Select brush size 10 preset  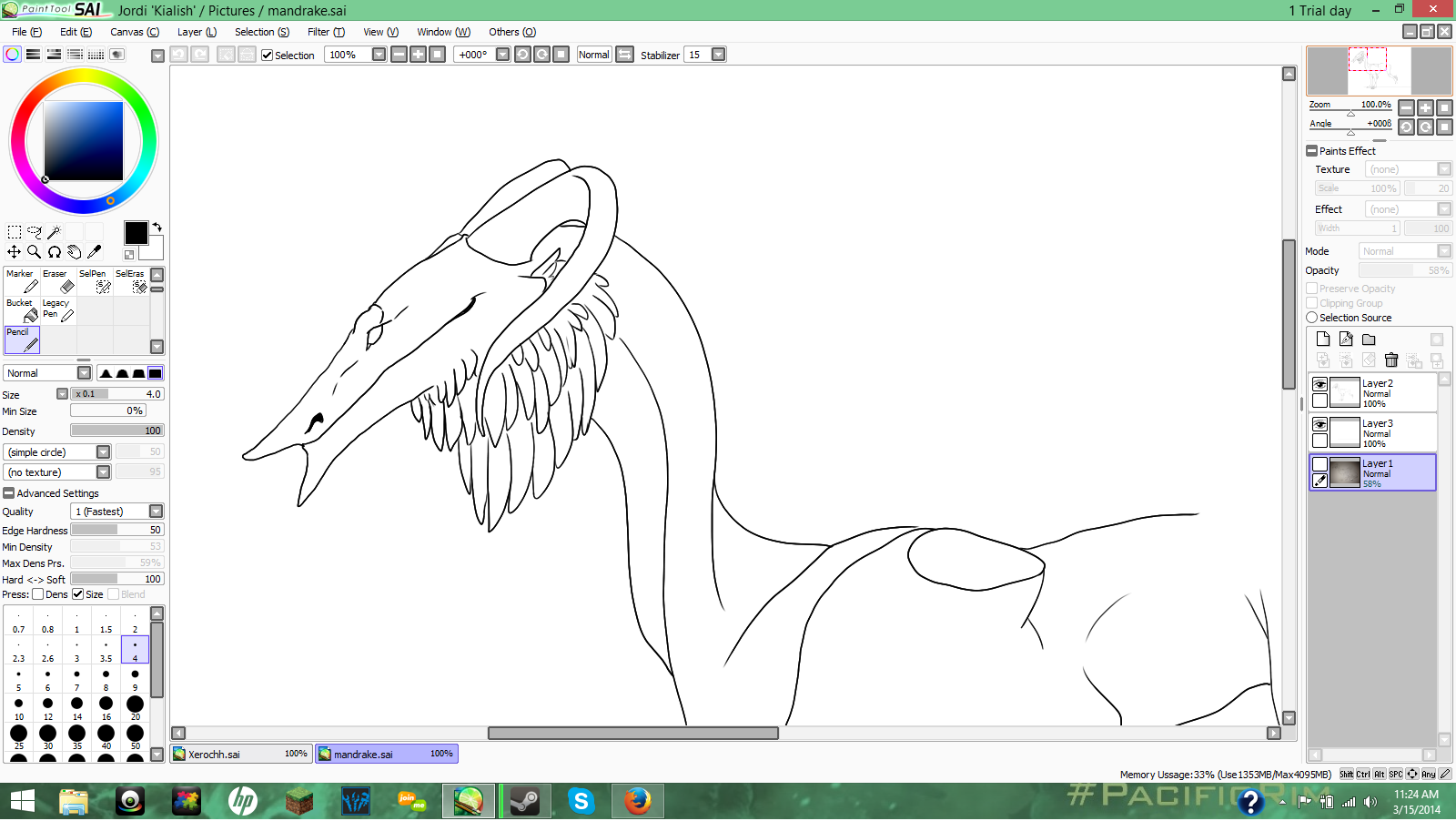click(x=19, y=707)
